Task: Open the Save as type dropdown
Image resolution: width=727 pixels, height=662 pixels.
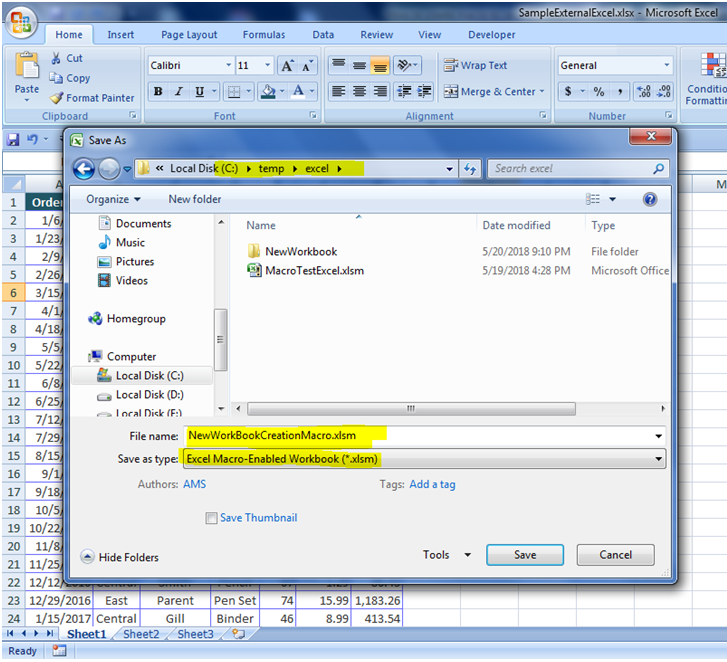Action: click(425, 459)
